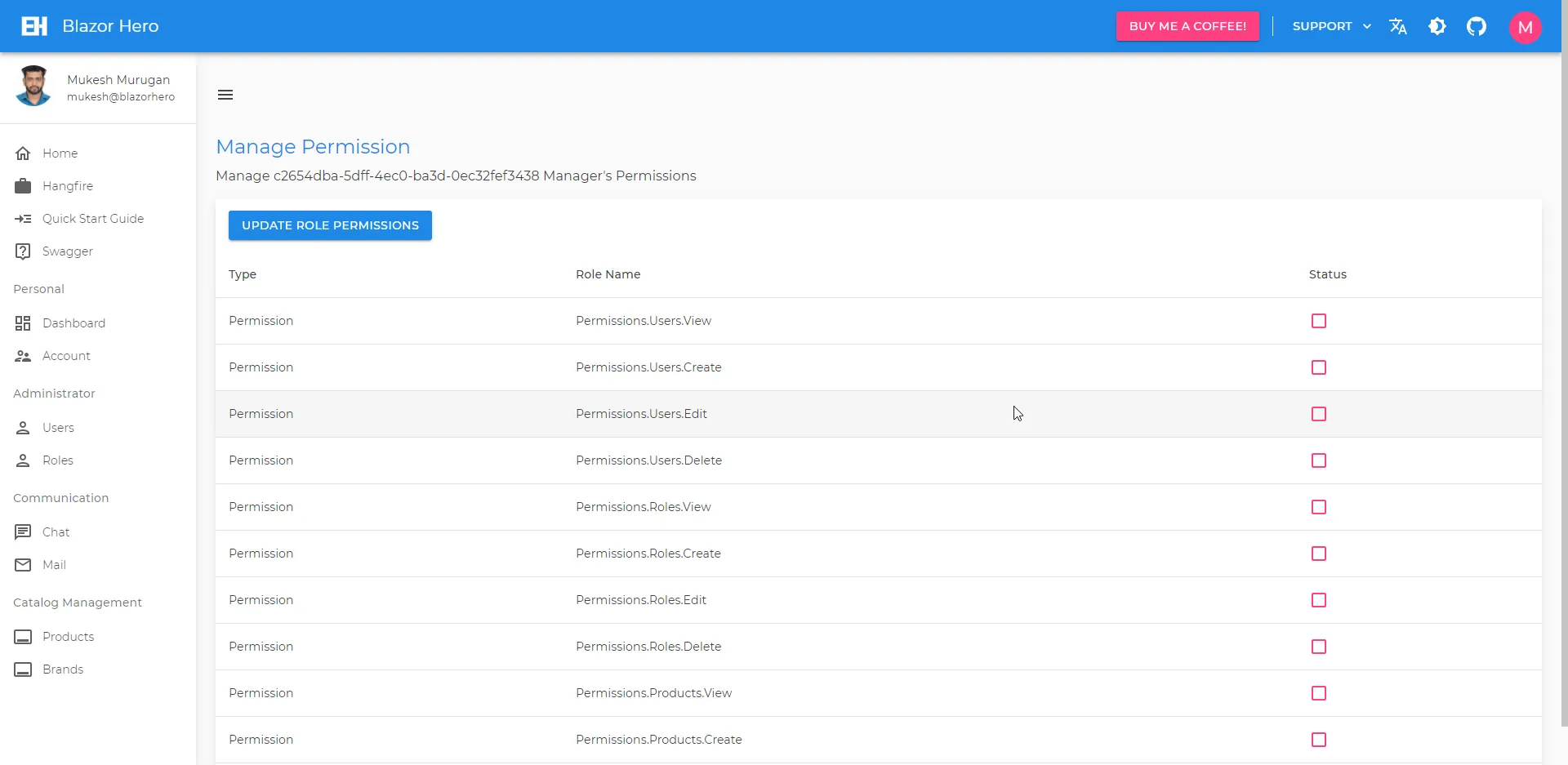Image resolution: width=1568 pixels, height=765 pixels.
Task: Click Mukesh Murugan's profile picture
Action: (x=33, y=85)
